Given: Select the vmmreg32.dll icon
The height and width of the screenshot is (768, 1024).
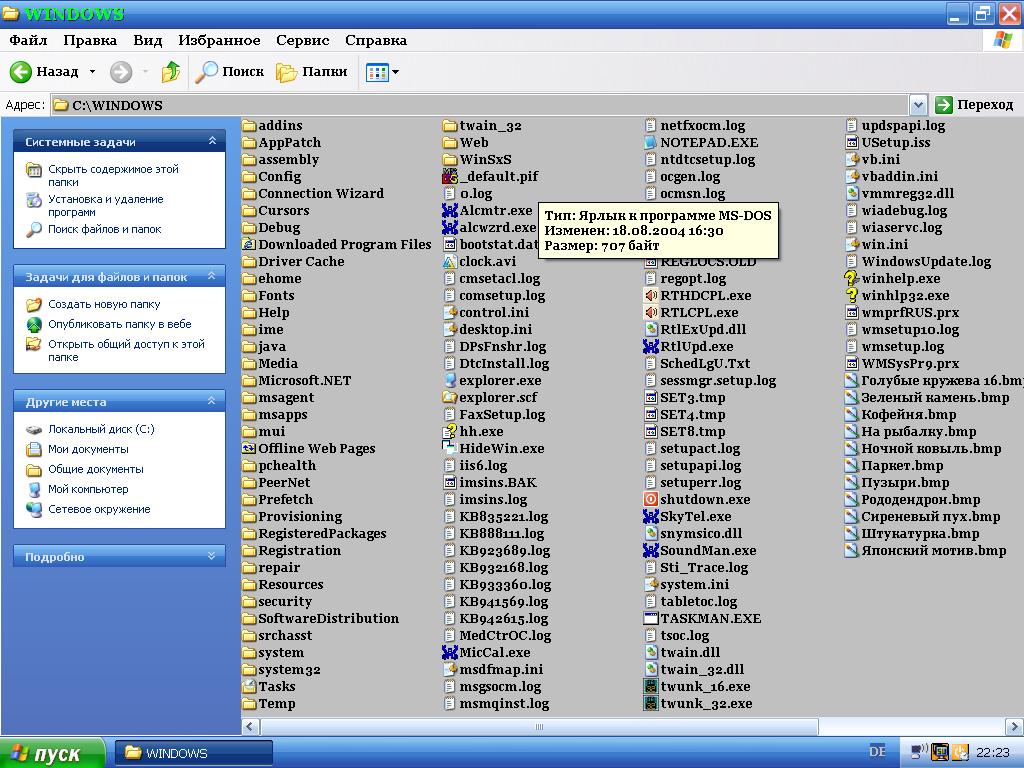Looking at the screenshot, I should [x=852, y=193].
